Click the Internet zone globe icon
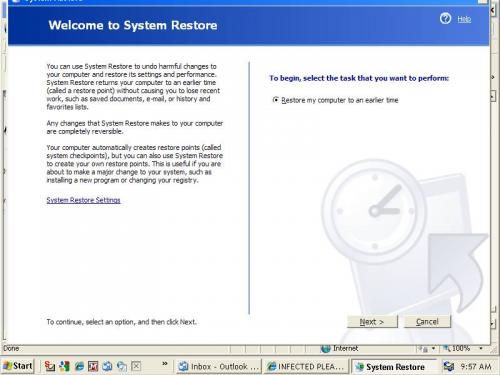 click(x=325, y=349)
